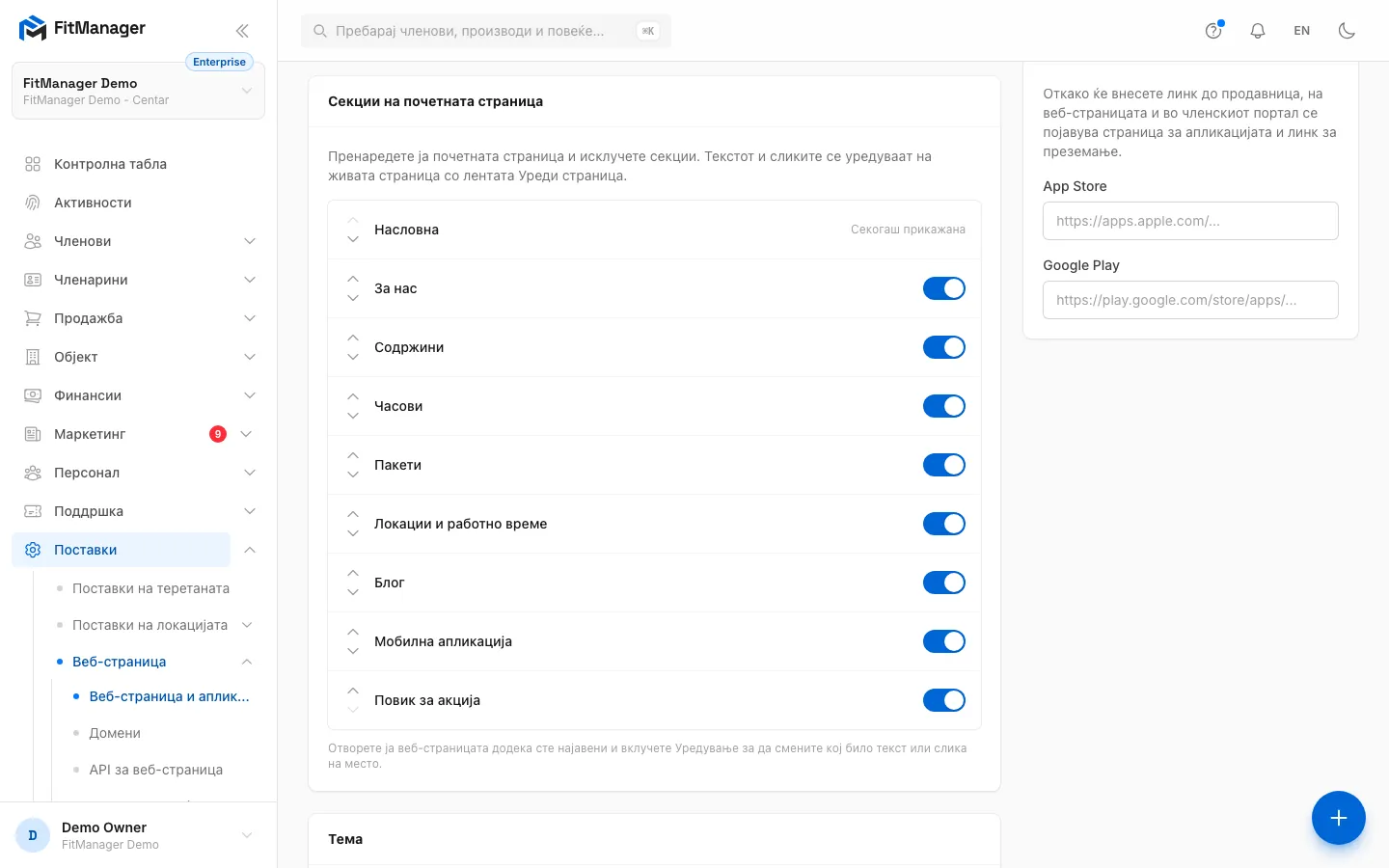Click the Demo Owner avatar

point(33,835)
